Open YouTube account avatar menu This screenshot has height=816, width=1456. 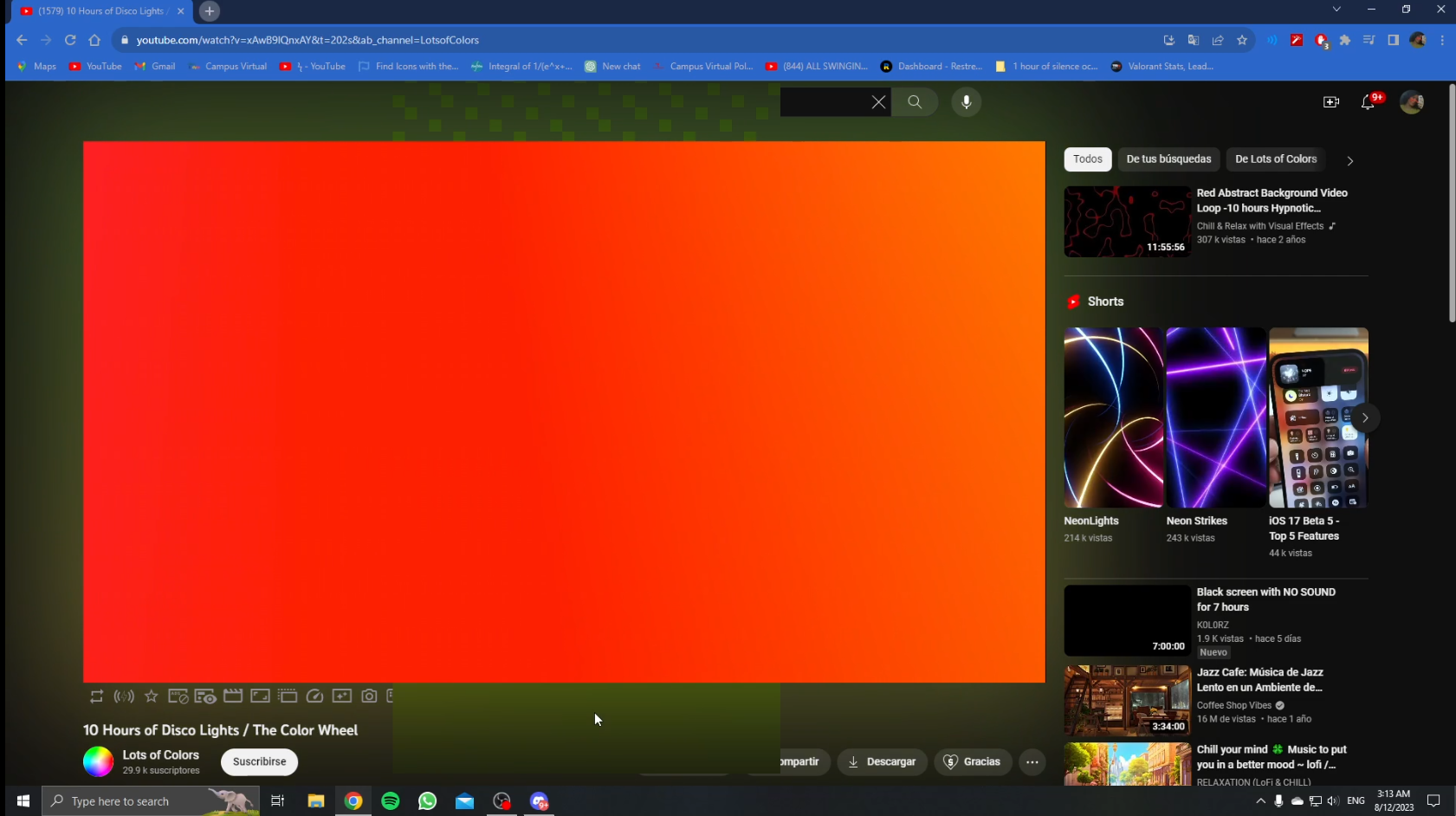(x=1412, y=102)
